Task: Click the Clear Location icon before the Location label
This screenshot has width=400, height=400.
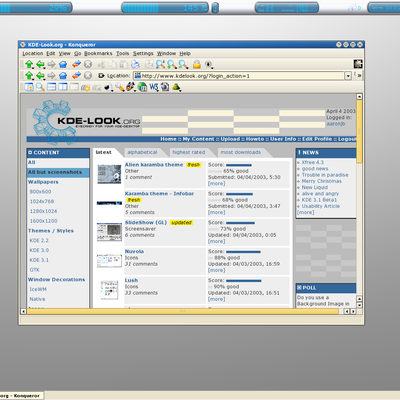Action: coord(101,76)
